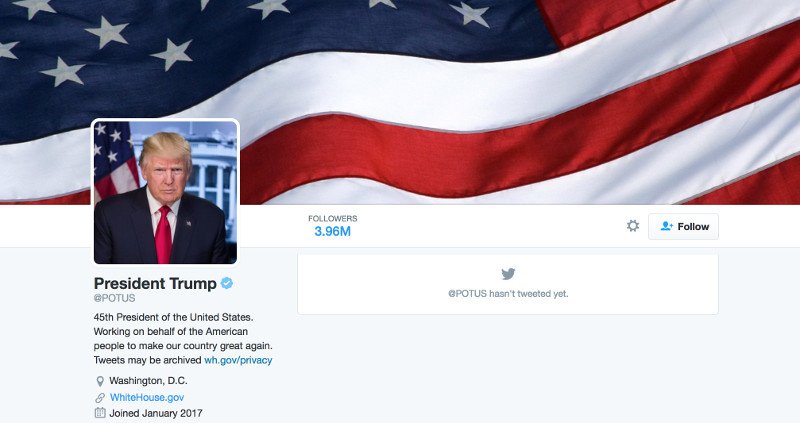Click the @POTUS handle under the name

click(x=114, y=298)
